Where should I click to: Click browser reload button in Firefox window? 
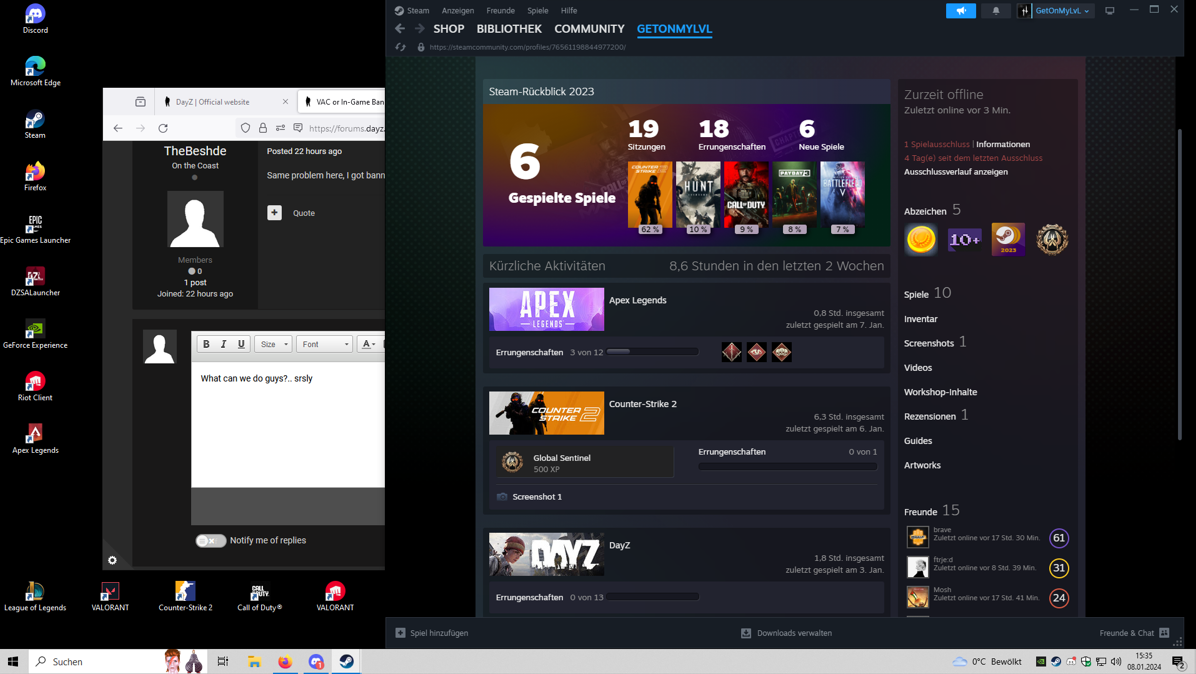163,128
